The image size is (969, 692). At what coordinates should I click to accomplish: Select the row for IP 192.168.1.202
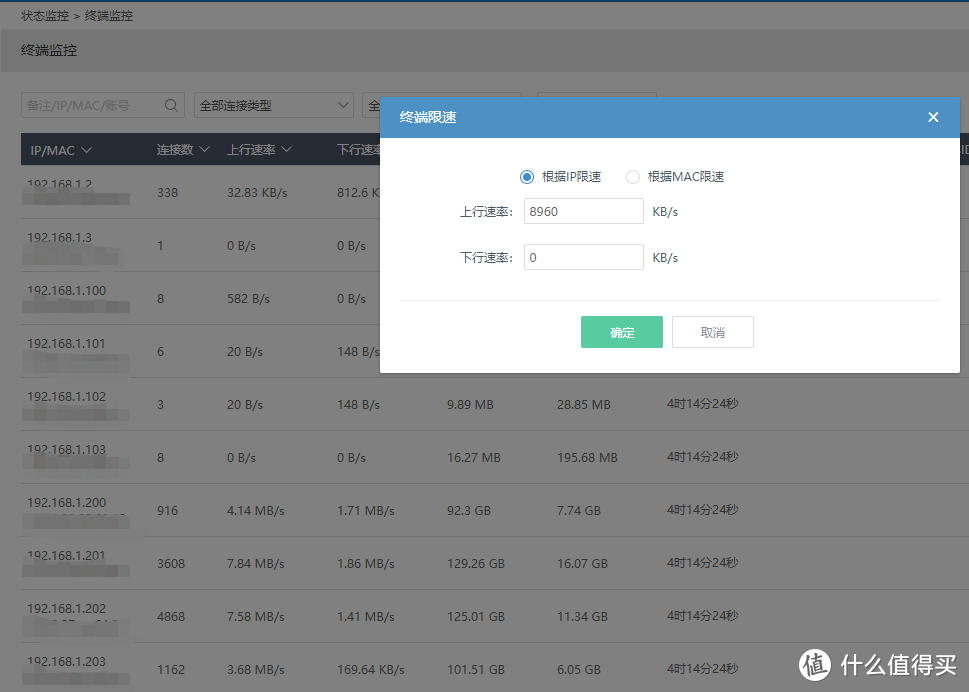coord(494,617)
